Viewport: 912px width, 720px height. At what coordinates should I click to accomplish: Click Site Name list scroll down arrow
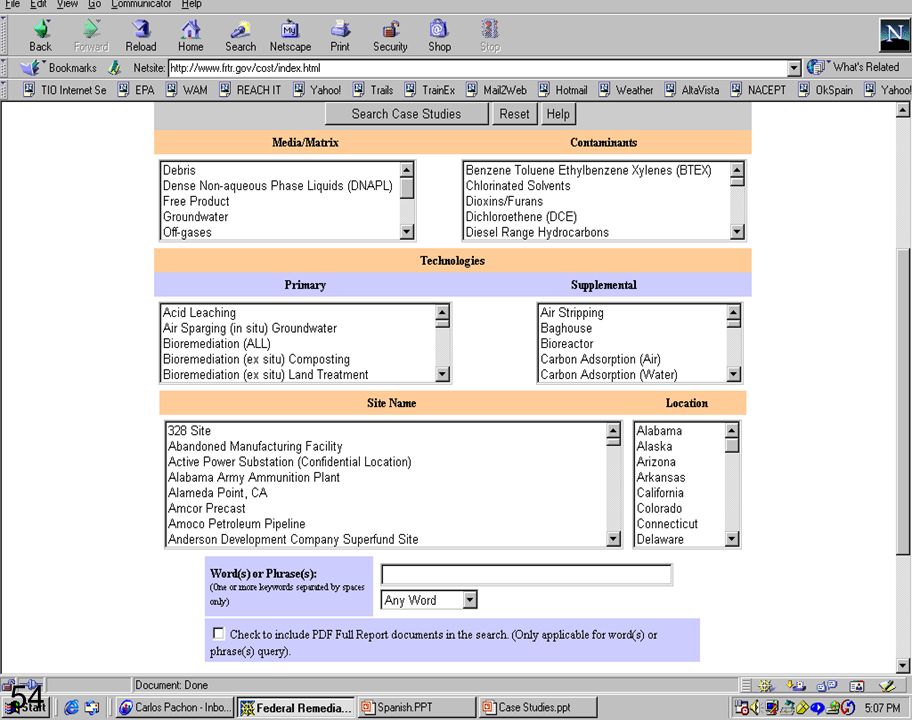click(613, 539)
